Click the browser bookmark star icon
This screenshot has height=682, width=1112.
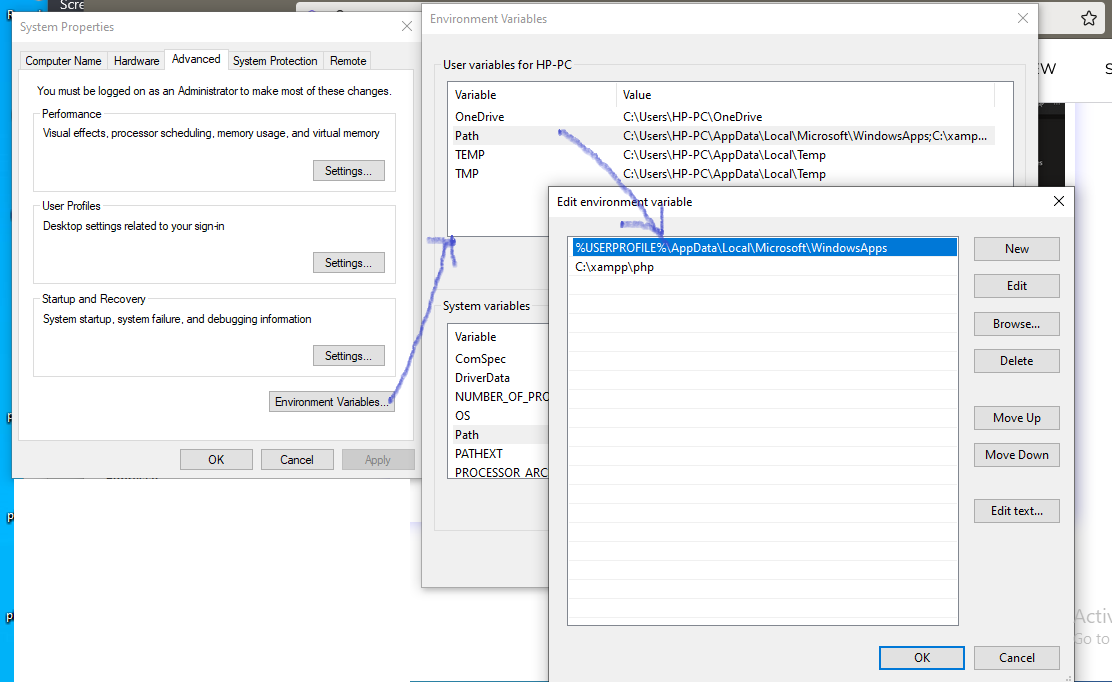1089,18
